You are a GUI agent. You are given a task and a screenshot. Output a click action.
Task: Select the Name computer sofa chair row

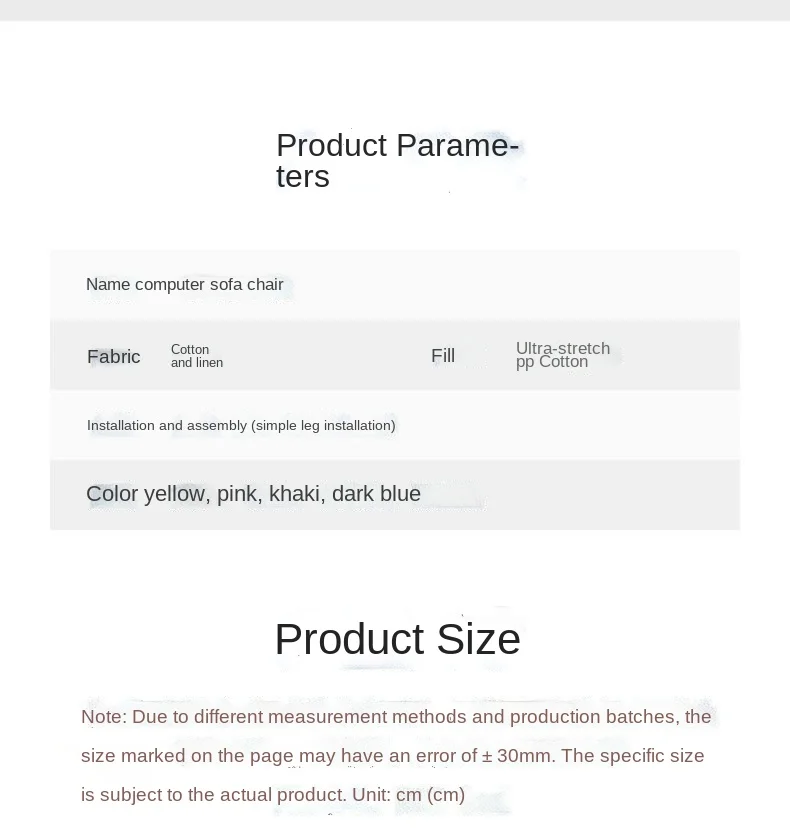(x=395, y=284)
